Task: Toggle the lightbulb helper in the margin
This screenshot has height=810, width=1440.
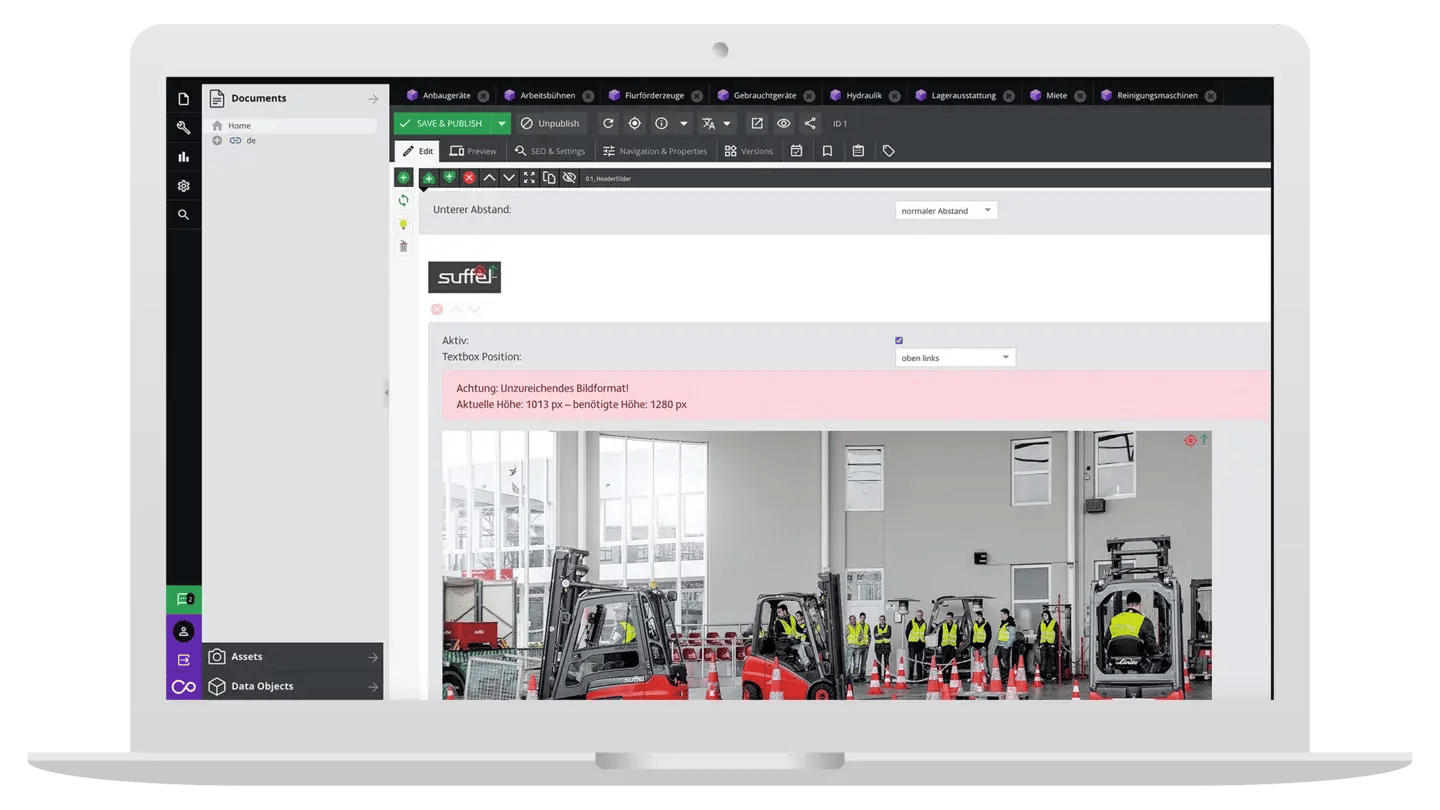Action: pos(403,224)
